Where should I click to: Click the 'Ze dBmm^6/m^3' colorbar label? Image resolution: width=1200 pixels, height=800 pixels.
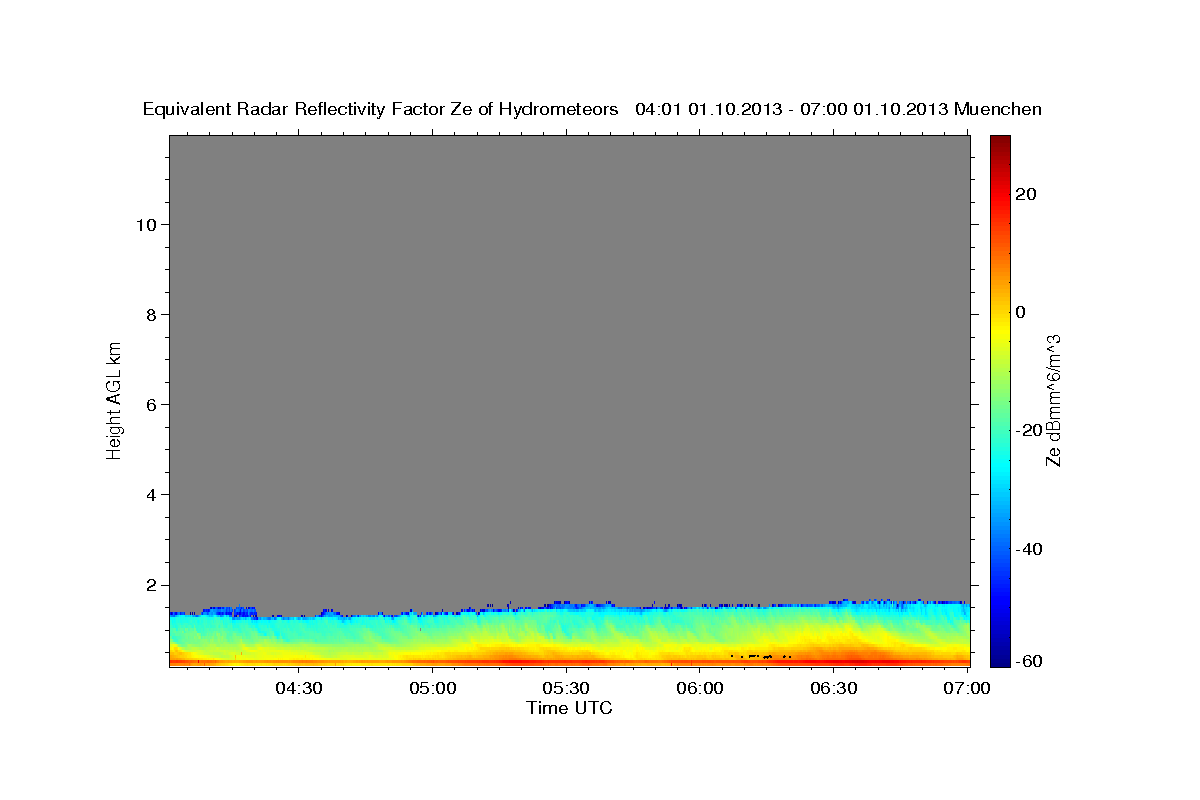pos(1053,399)
